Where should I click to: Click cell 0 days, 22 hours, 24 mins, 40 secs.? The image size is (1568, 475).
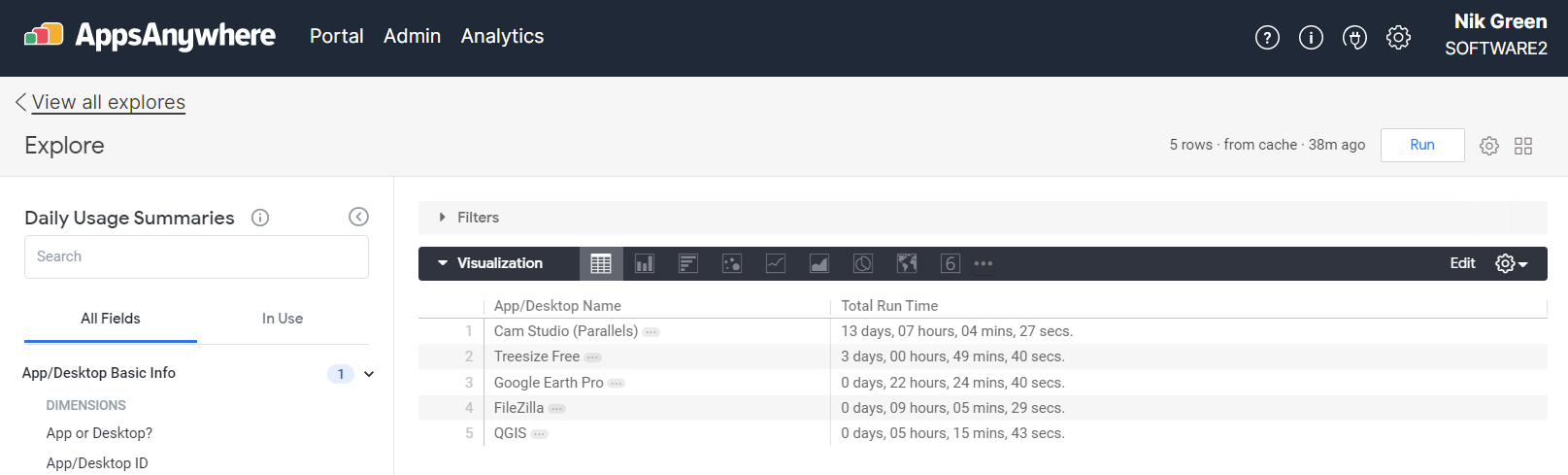coord(952,383)
